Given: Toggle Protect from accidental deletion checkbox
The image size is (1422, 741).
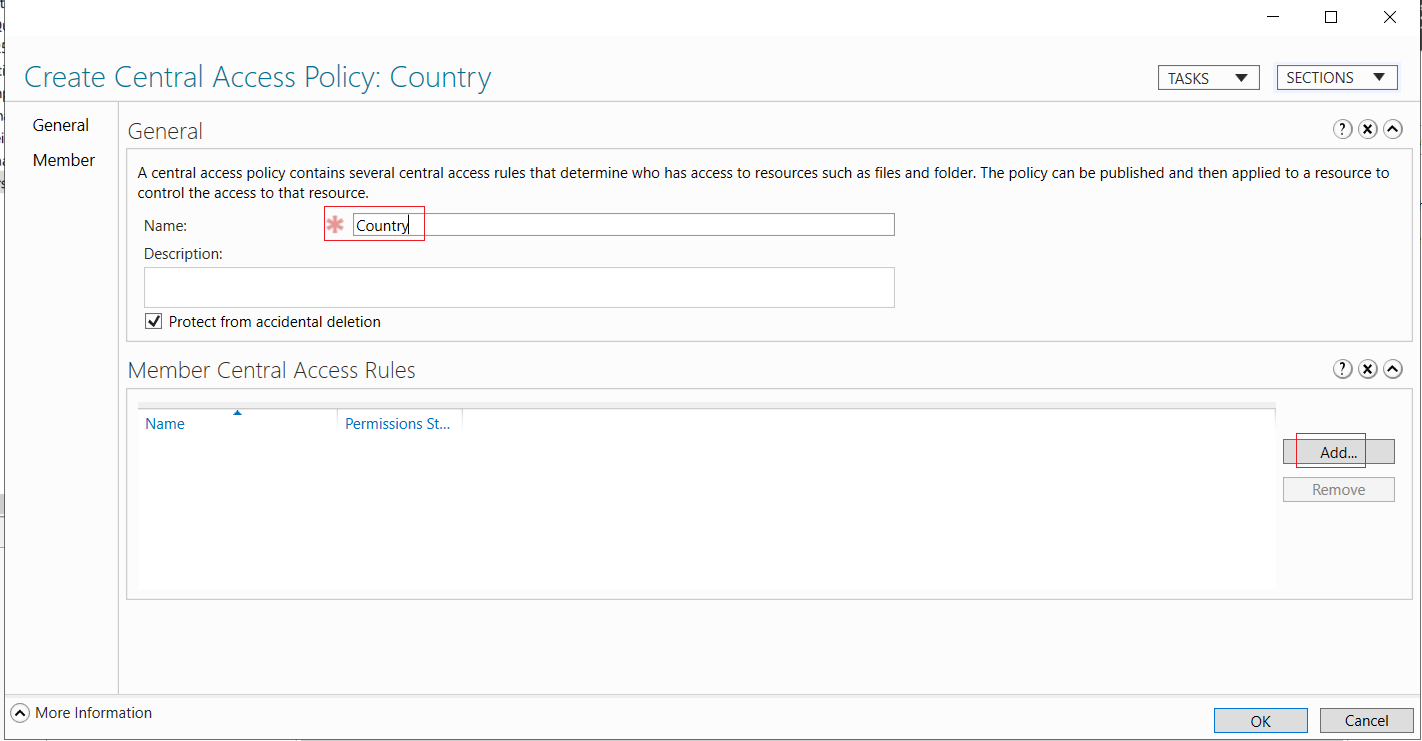Looking at the screenshot, I should coord(154,322).
